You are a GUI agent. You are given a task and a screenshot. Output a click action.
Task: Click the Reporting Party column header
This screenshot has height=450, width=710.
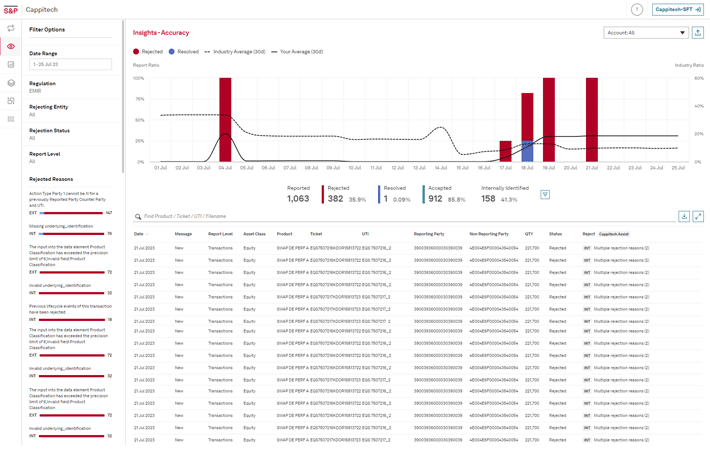pyautogui.click(x=429, y=234)
